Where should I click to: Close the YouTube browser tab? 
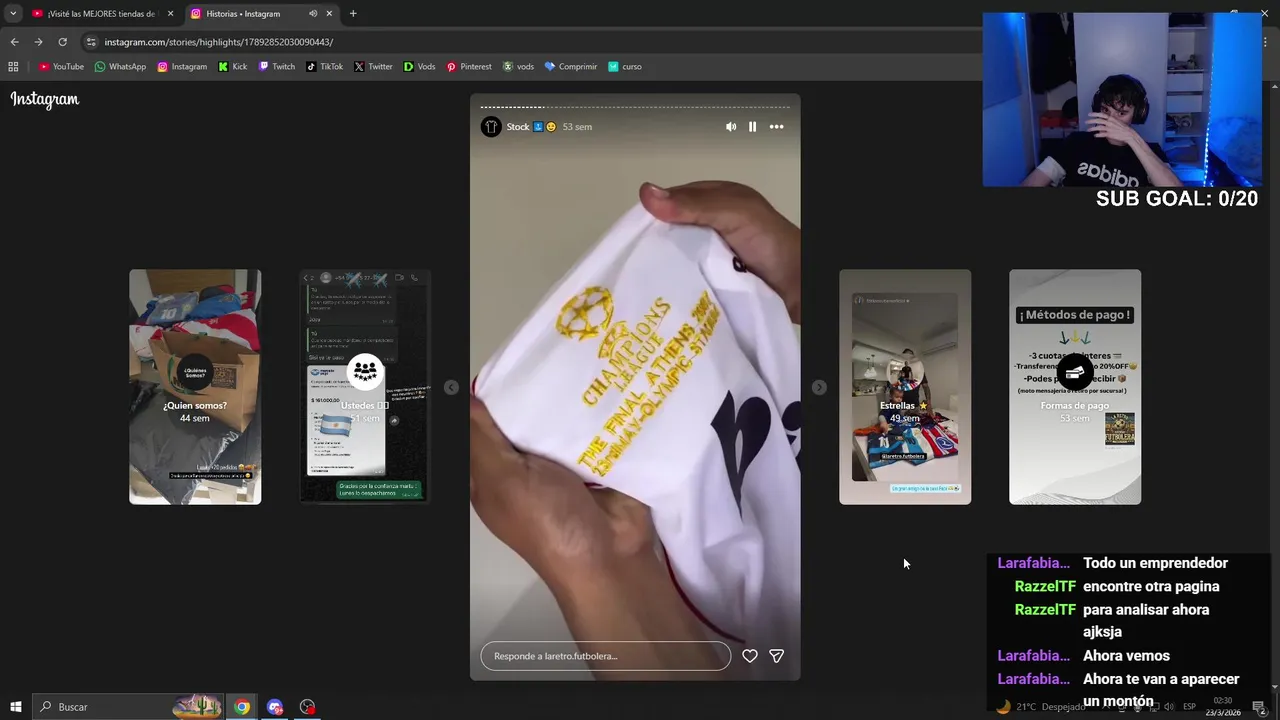170,14
